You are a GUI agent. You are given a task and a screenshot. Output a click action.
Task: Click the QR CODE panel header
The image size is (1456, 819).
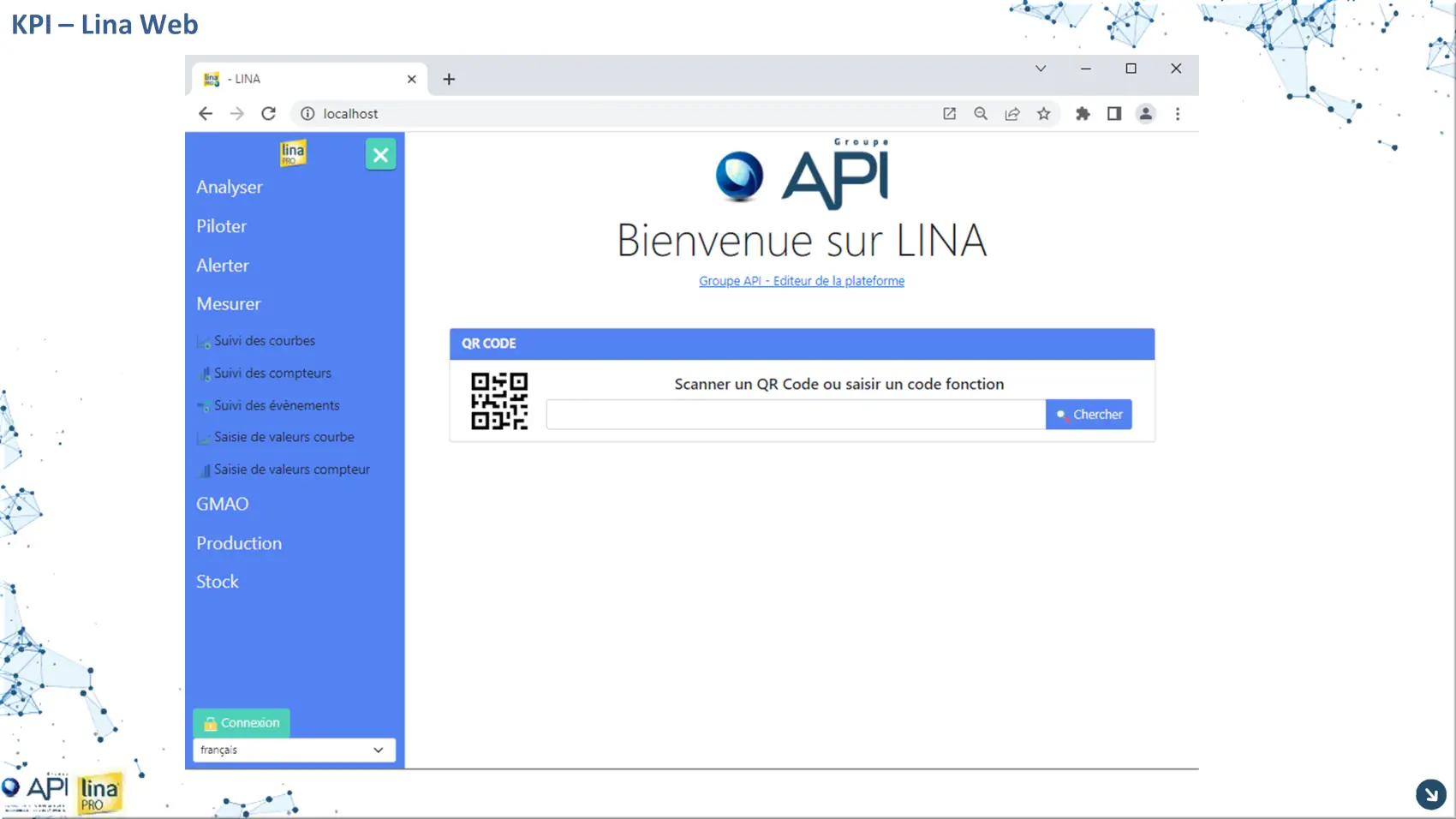pyautogui.click(x=802, y=344)
